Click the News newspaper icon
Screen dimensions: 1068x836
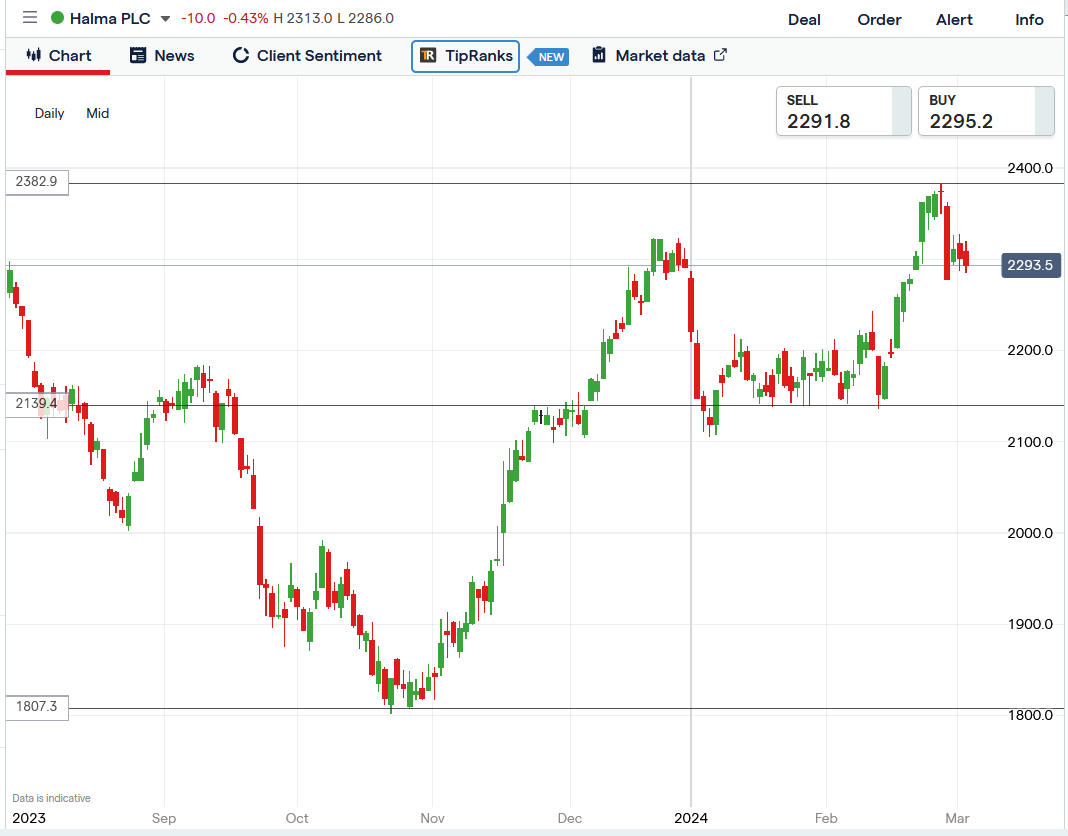[138, 55]
